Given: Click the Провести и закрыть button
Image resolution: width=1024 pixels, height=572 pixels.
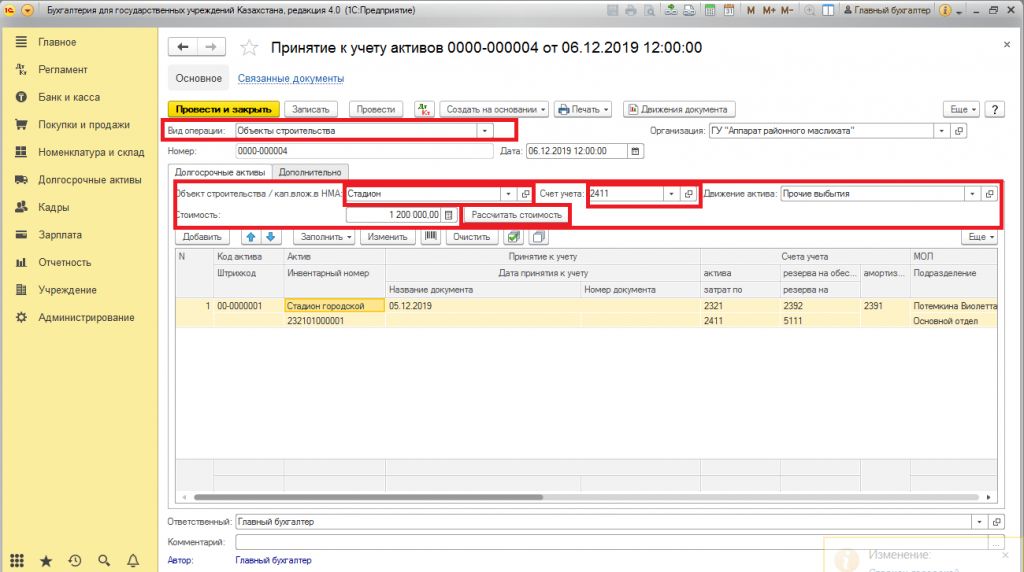Looking at the screenshot, I should pyautogui.click(x=223, y=109).
